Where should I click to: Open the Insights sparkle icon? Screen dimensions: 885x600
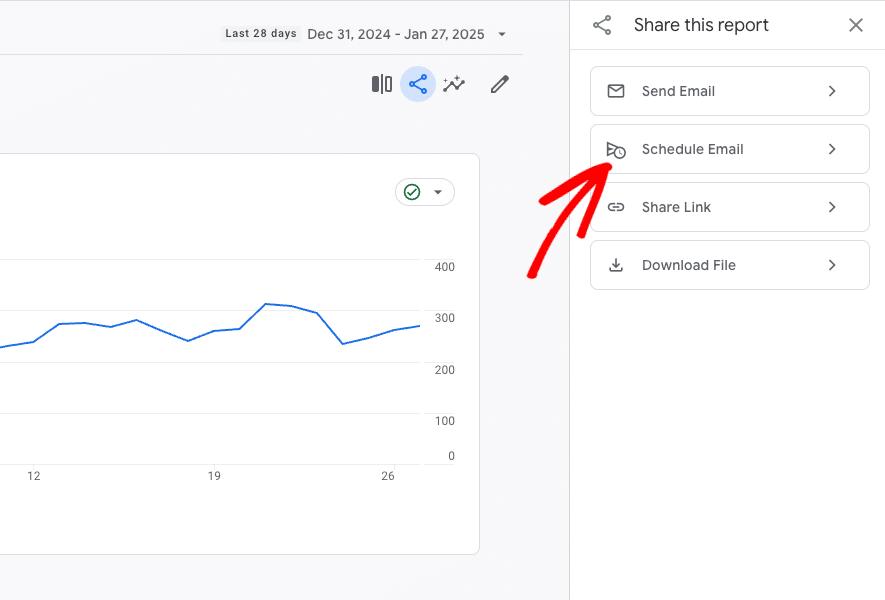(x=454, y=84)
